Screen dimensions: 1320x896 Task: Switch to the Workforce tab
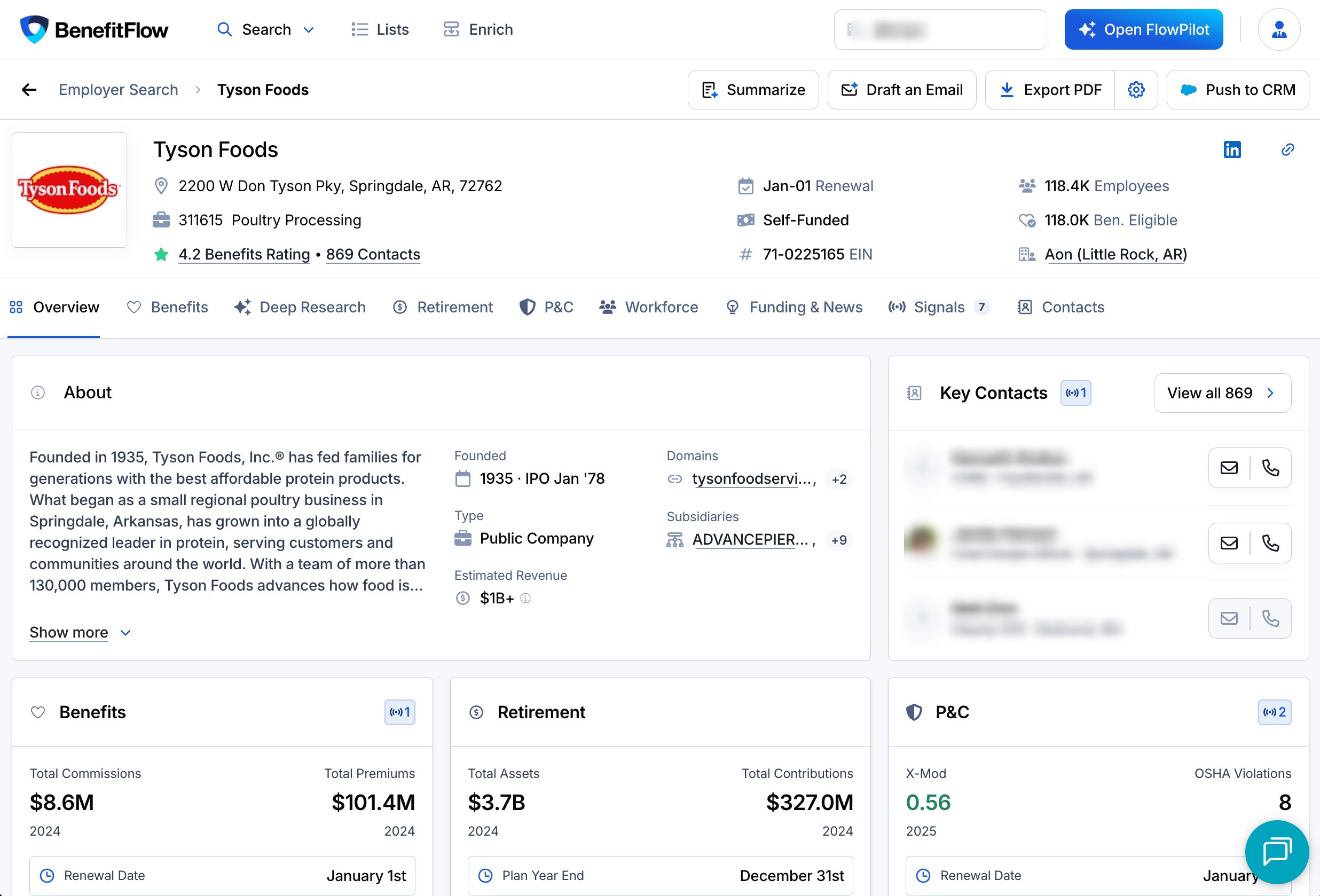click(649, 307)
